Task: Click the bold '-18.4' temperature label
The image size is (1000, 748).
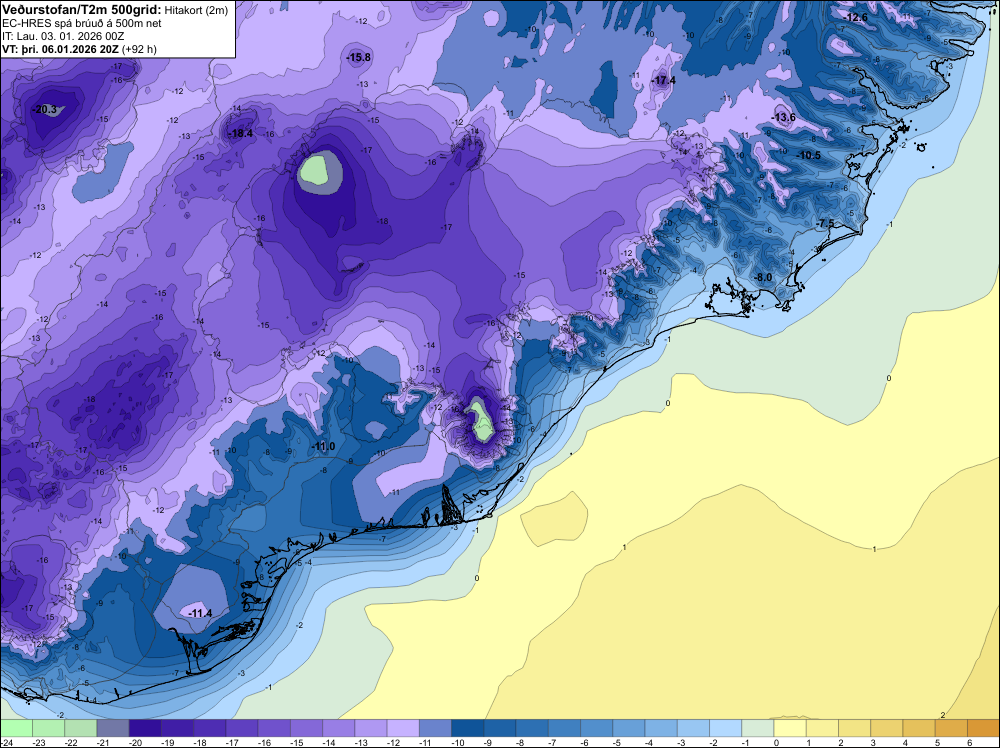Action: (x=240, y=133)
